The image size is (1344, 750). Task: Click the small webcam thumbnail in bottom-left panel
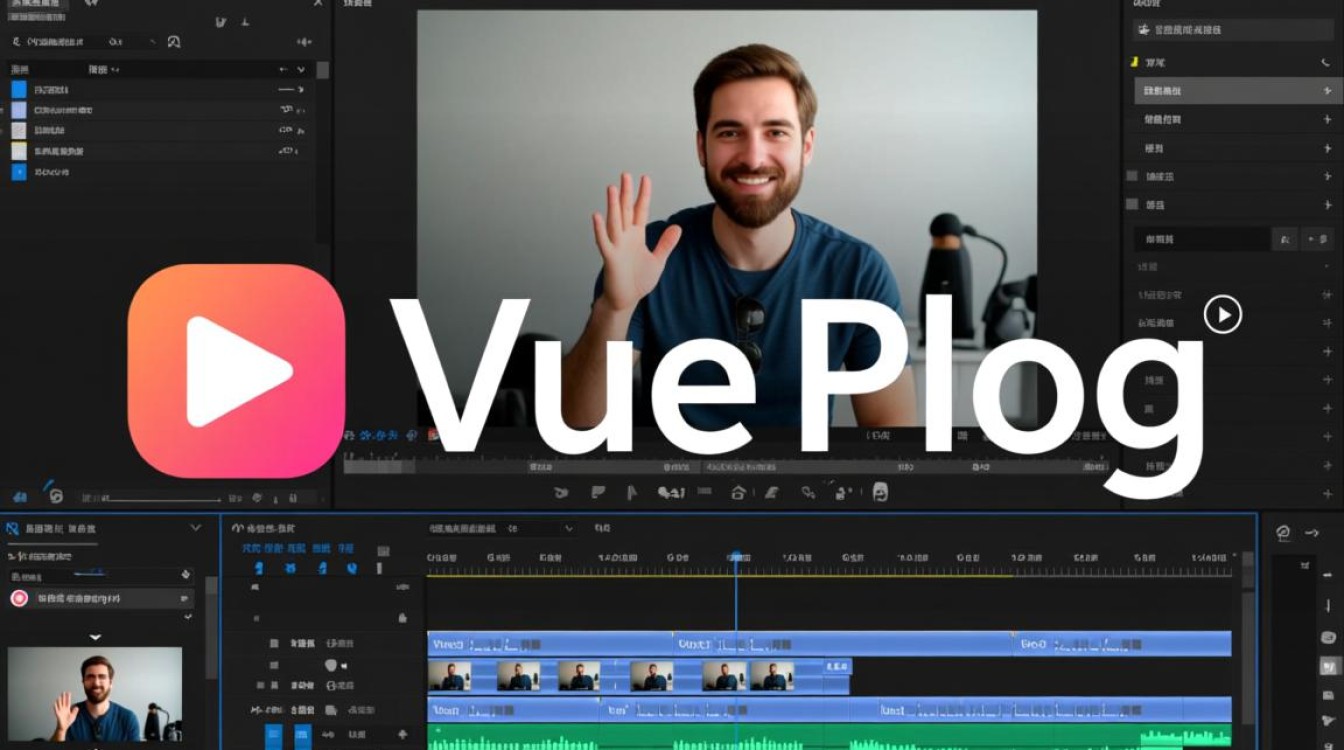coord(95,694)
